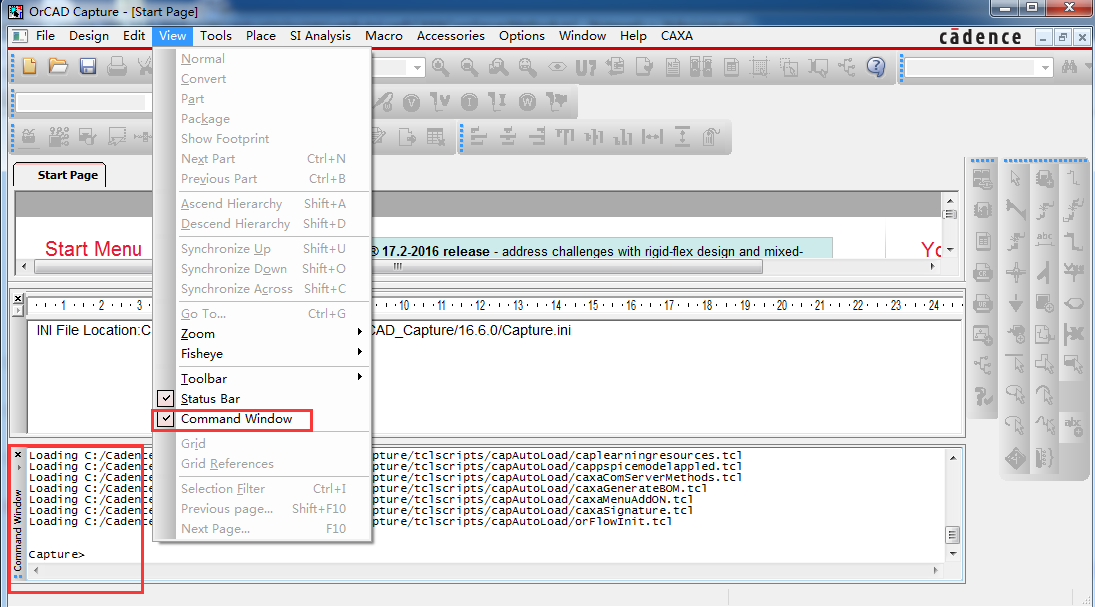Click the Start Page scroll up arrow
This screenshot has width=1095, height=607.
(x=950, y=200)
